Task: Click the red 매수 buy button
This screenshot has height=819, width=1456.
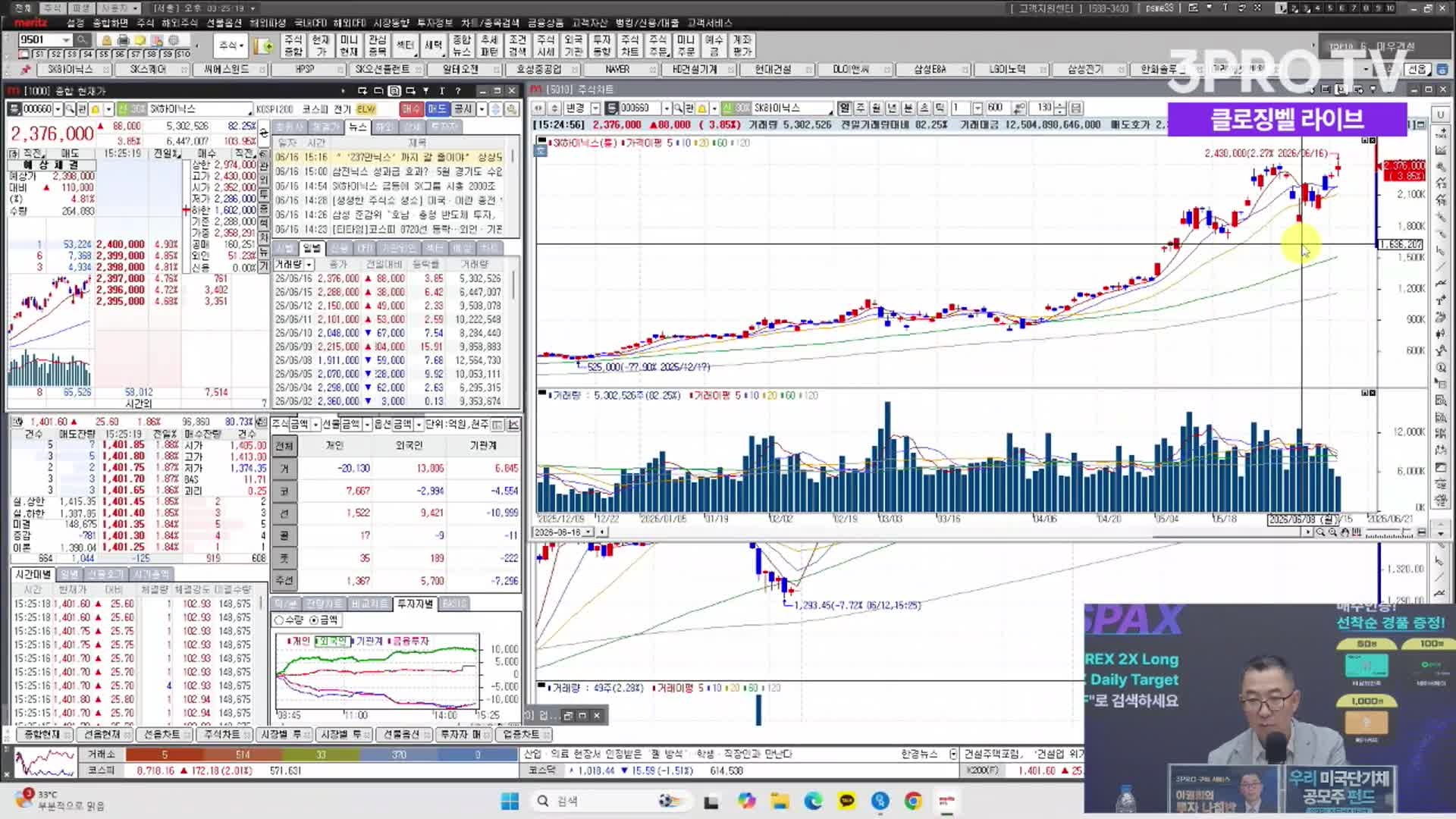Action: pos(411,109)
